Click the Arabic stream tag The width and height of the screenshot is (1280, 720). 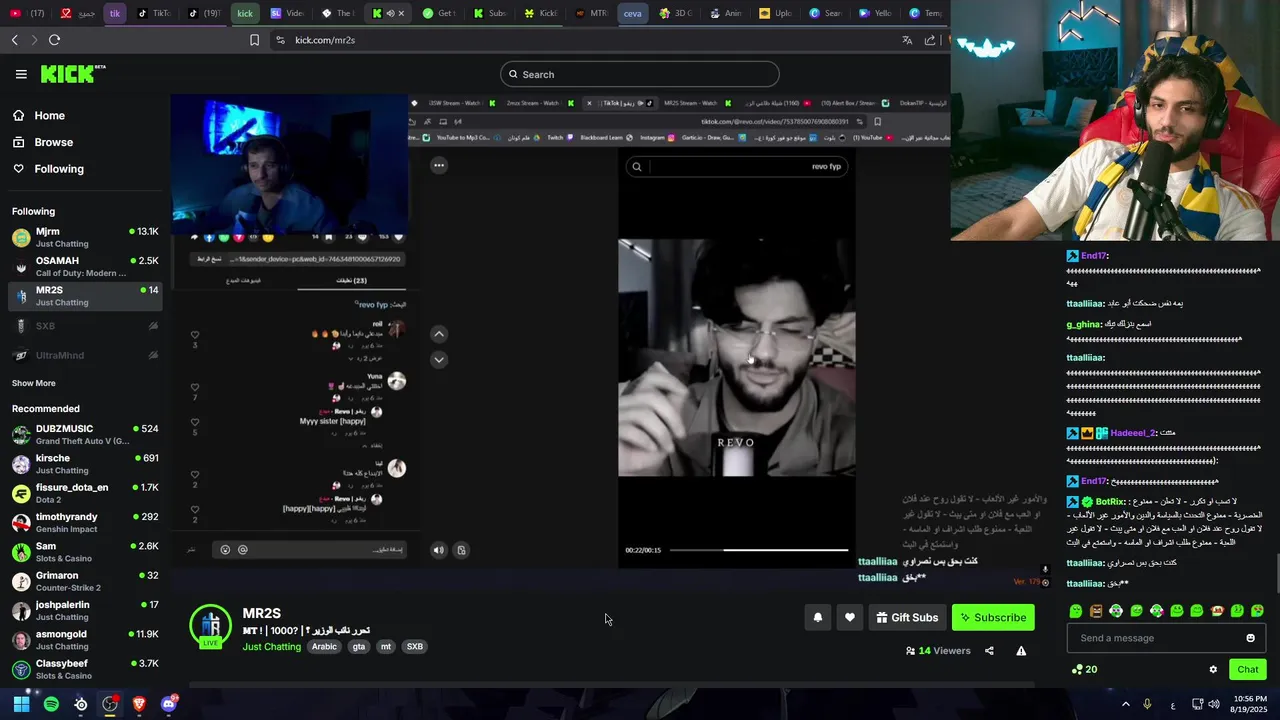point(324,647)
